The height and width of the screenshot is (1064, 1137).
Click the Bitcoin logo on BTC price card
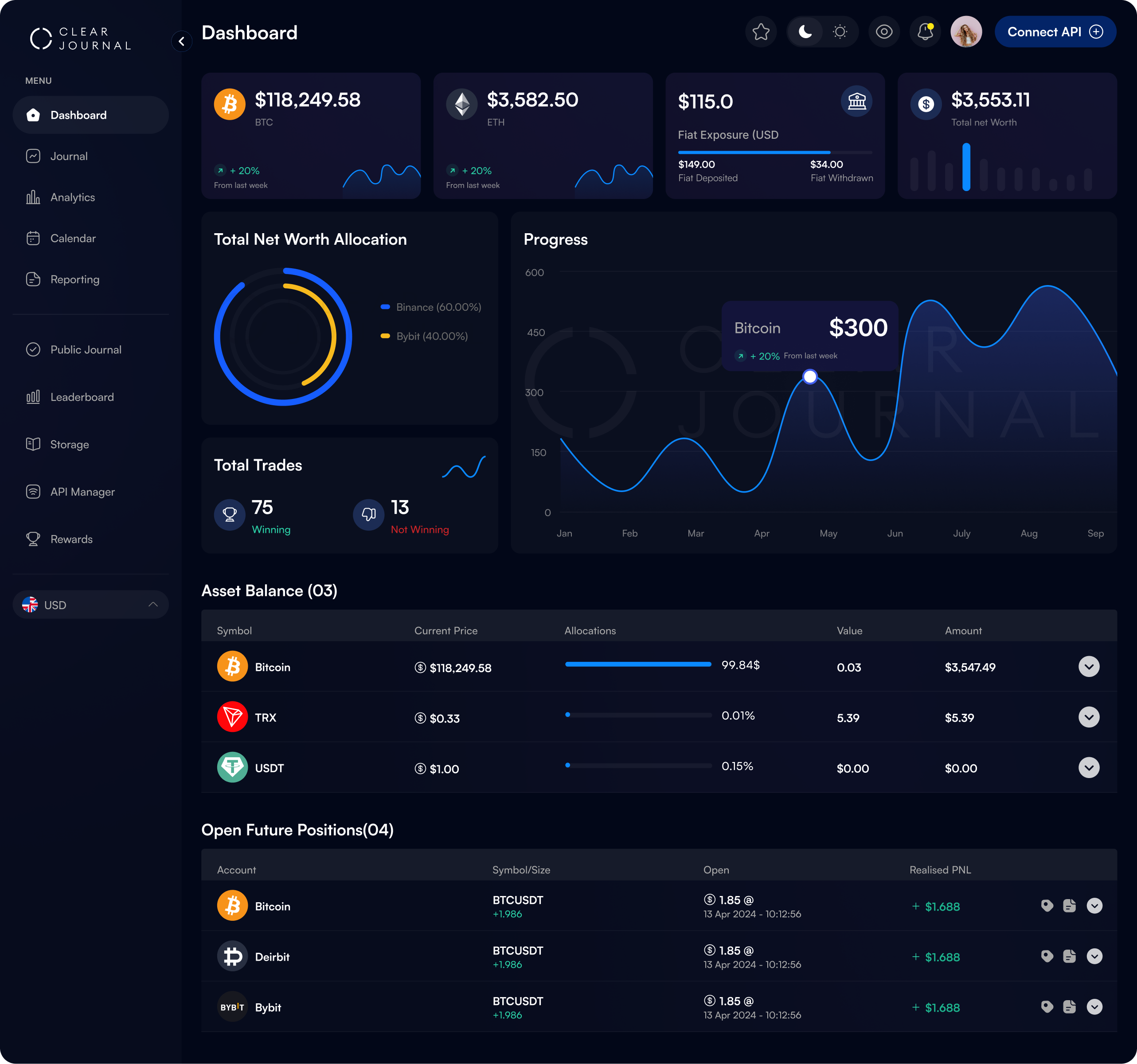[229, 104]
